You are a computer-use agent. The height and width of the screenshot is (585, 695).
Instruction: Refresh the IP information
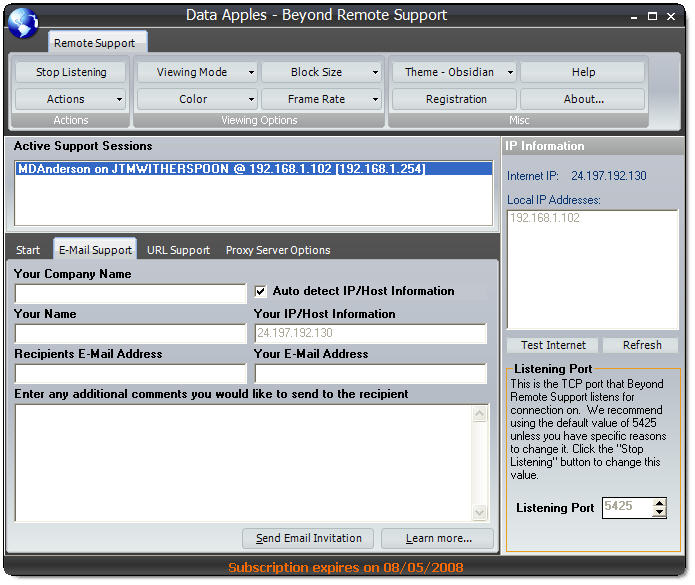(x=641, y=345)
